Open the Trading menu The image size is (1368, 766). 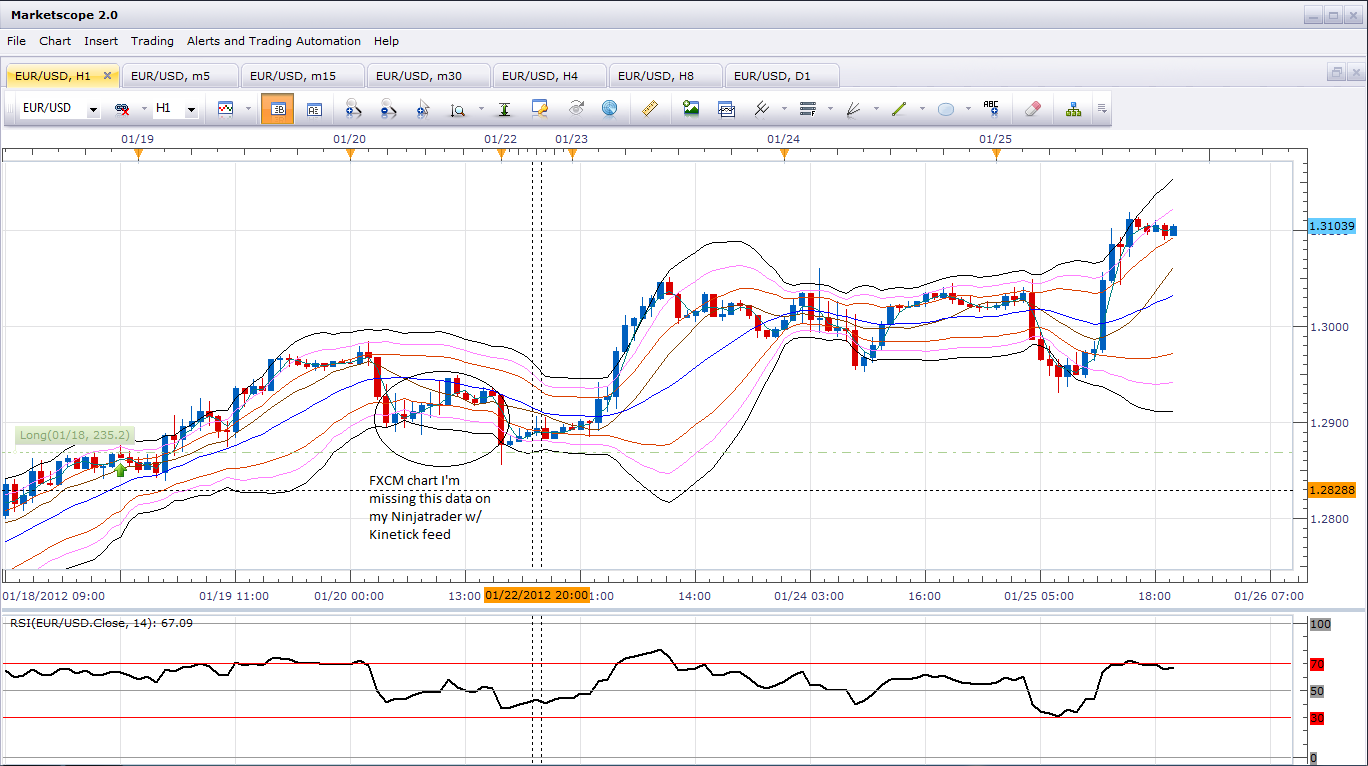pyautogui.click(x=152, y=41)
